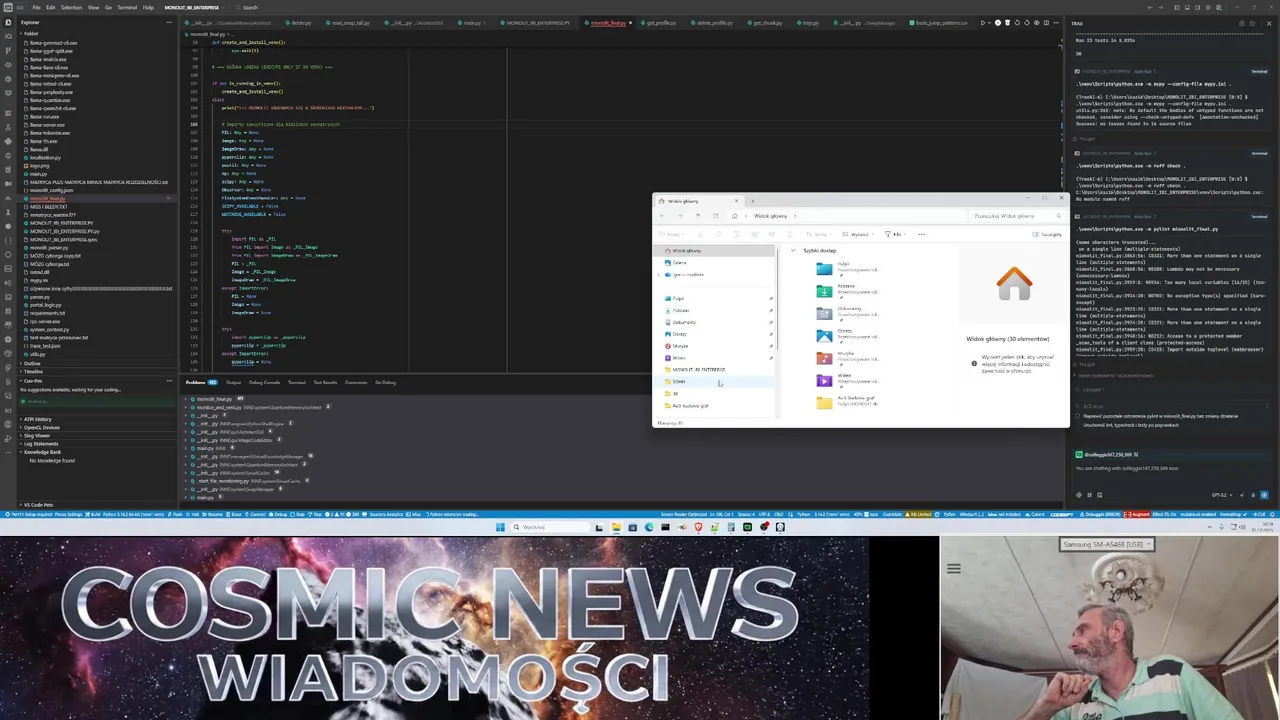
Task: Open the Wideo folder in Szybki dostęp
Action: (x=847, y=381)
